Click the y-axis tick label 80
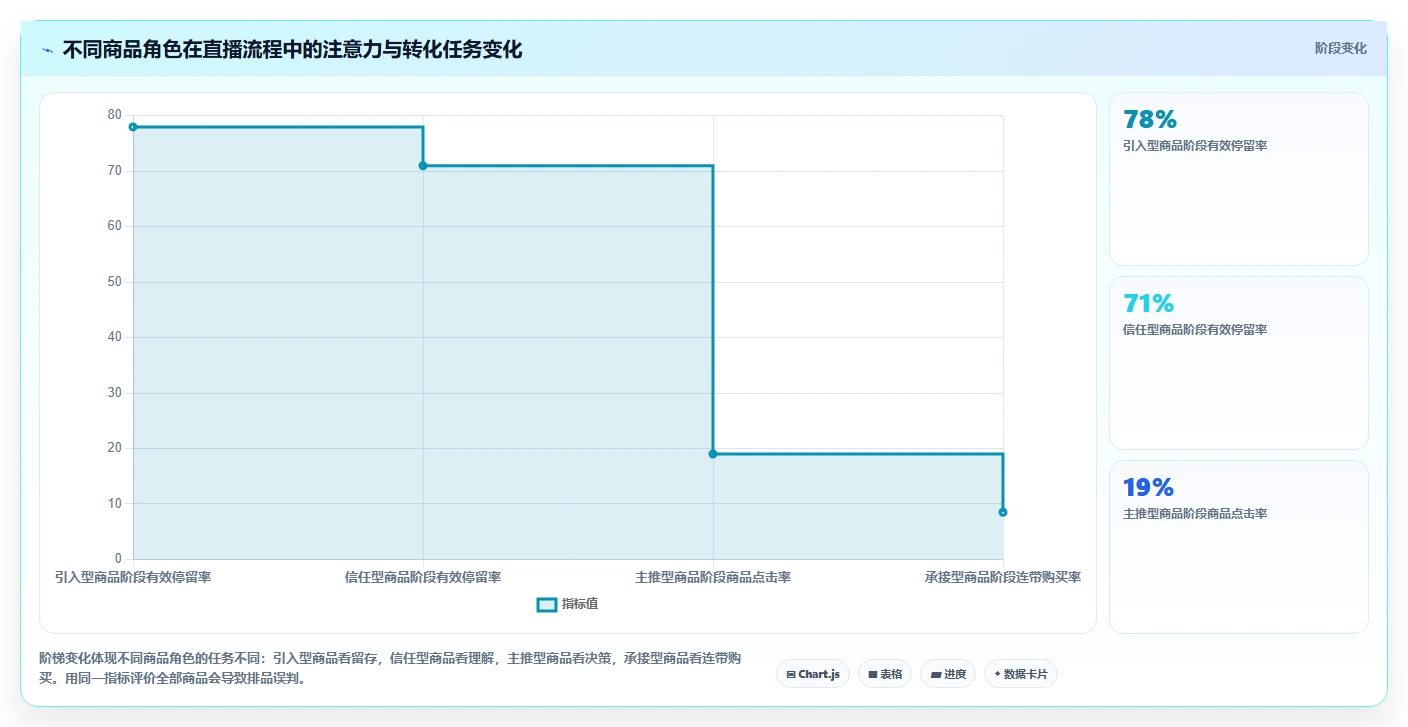Screen dimensions: 1408x727 [114, 115]
